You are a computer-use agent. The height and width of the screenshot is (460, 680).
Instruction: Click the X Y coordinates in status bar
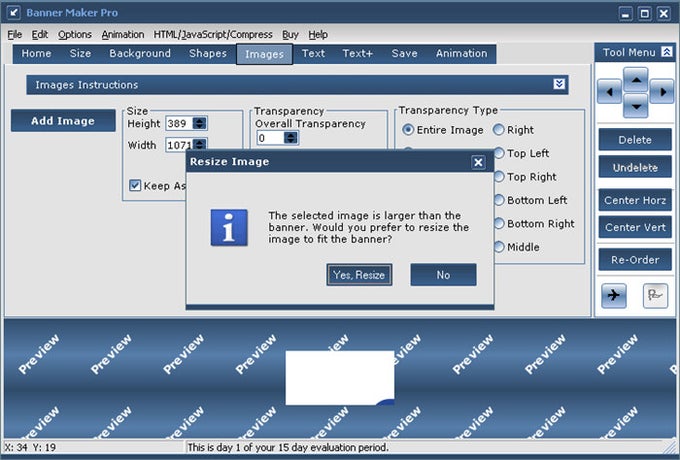(30, 447)
